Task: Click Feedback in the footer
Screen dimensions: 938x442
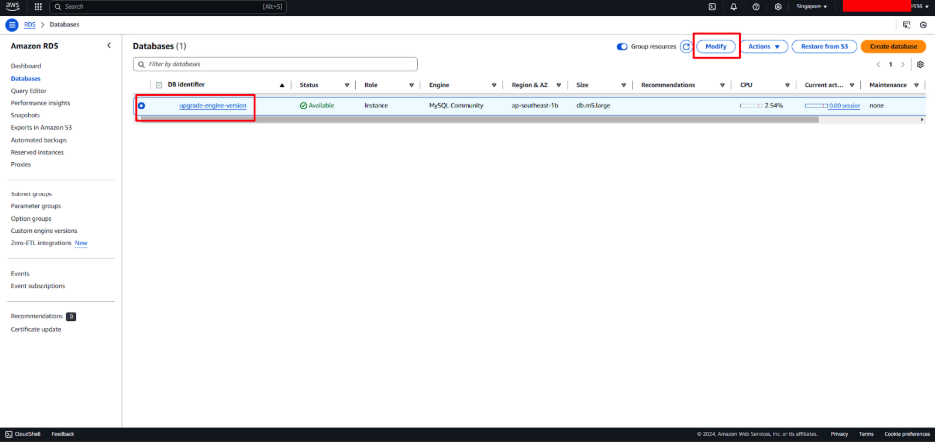Action: pyautogui.click(x=63, y=434)
